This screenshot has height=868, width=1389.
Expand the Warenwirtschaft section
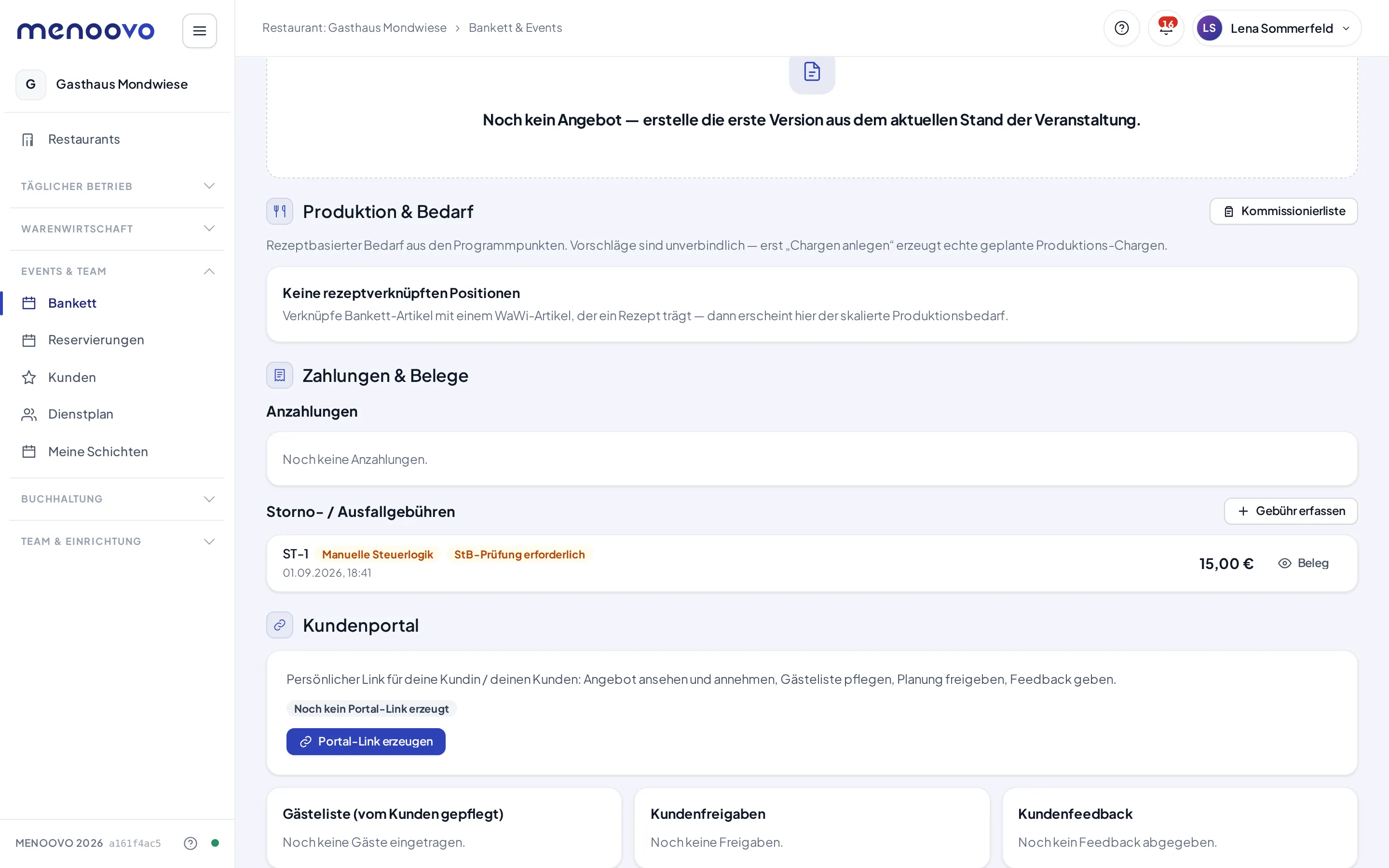click(x=117, y=229)
